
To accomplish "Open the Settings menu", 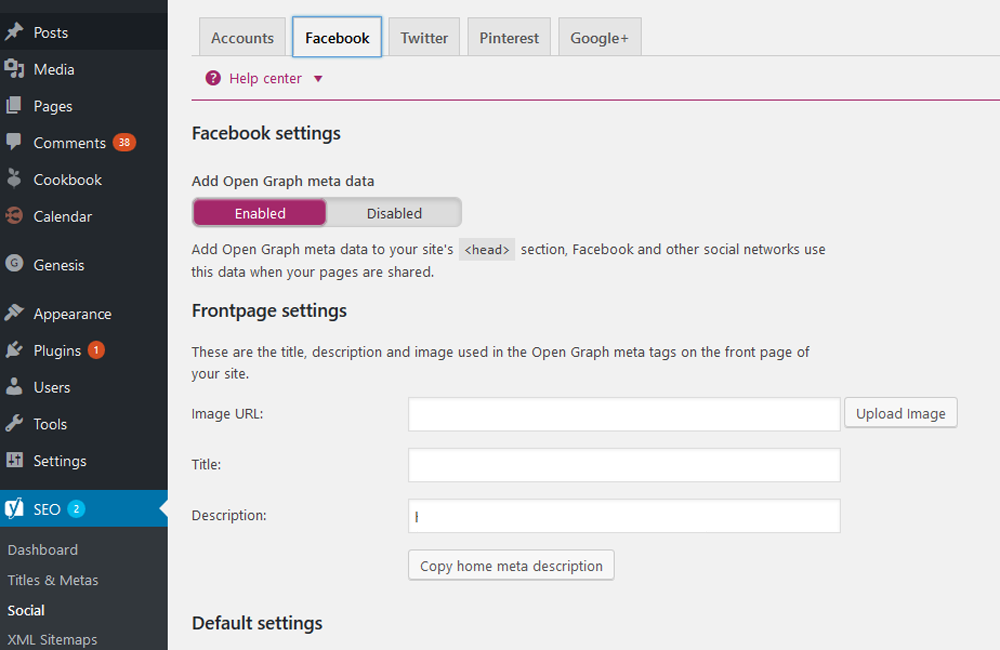I will (84, 461).
